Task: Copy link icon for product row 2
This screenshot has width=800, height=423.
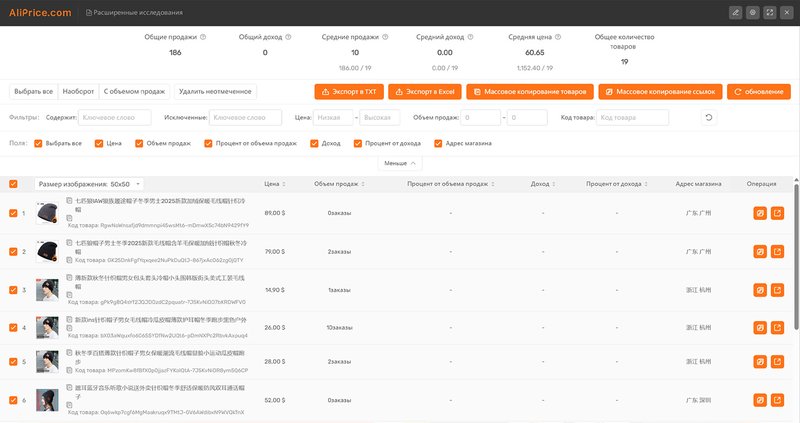Action: pyautogui.click(x=760, y=252)
